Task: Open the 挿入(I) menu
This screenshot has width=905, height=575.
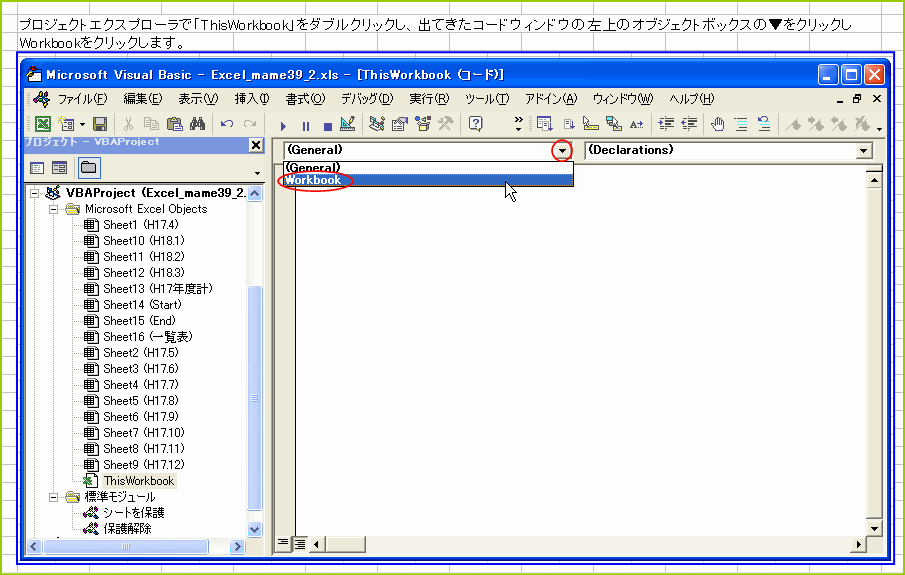Action: 252,99
